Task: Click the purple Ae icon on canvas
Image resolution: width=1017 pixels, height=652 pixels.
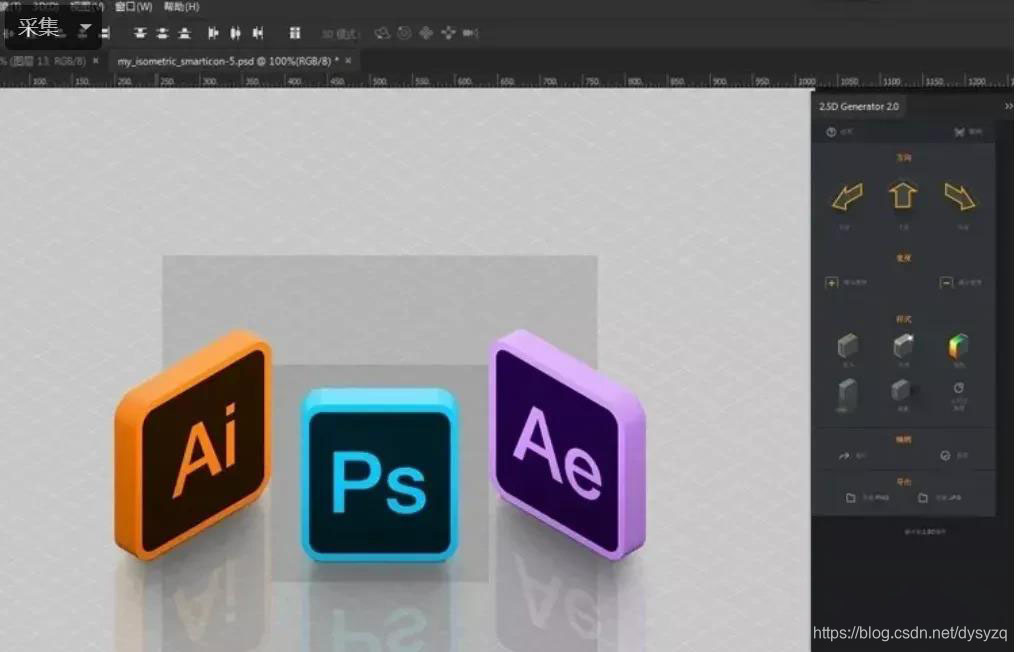Action: pyautogui.click(x=567, y=445)
